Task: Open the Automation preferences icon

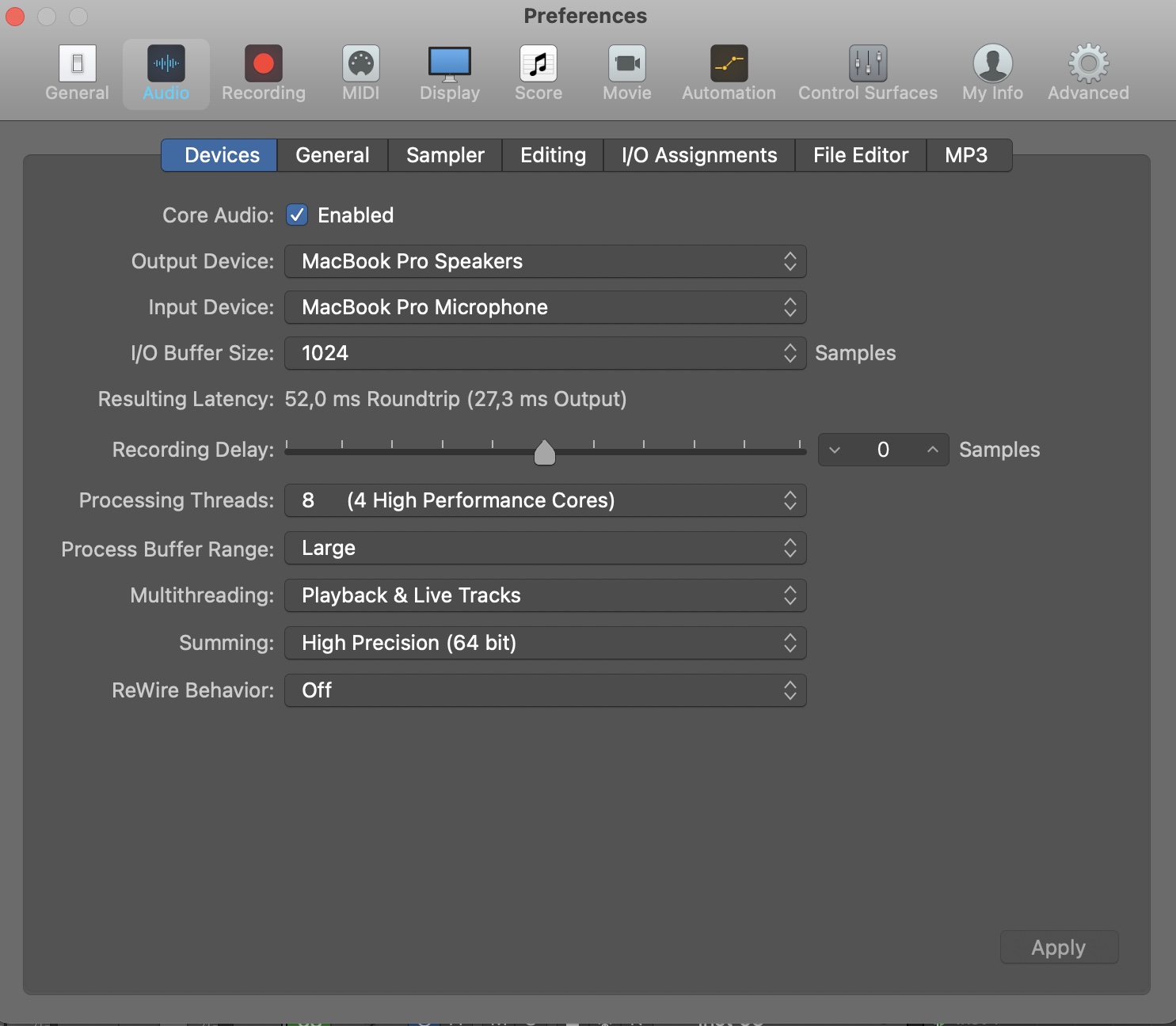Action: coord(729,63)
